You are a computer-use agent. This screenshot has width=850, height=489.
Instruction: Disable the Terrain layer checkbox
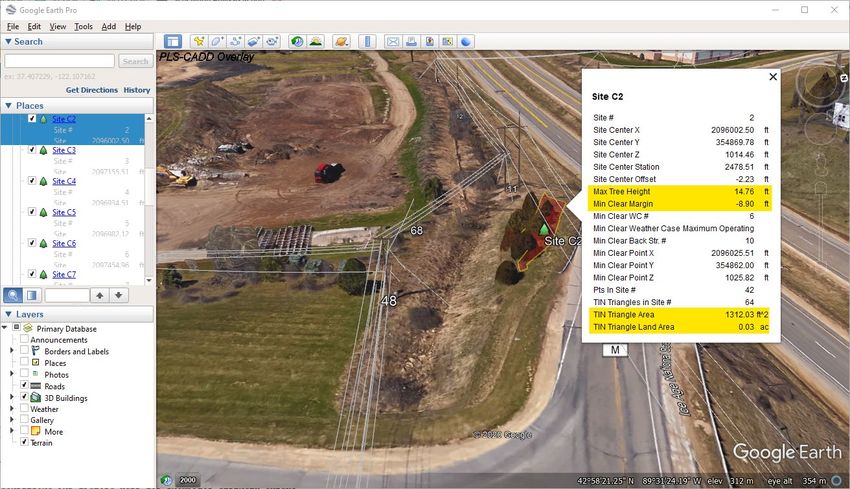[24, 442]
